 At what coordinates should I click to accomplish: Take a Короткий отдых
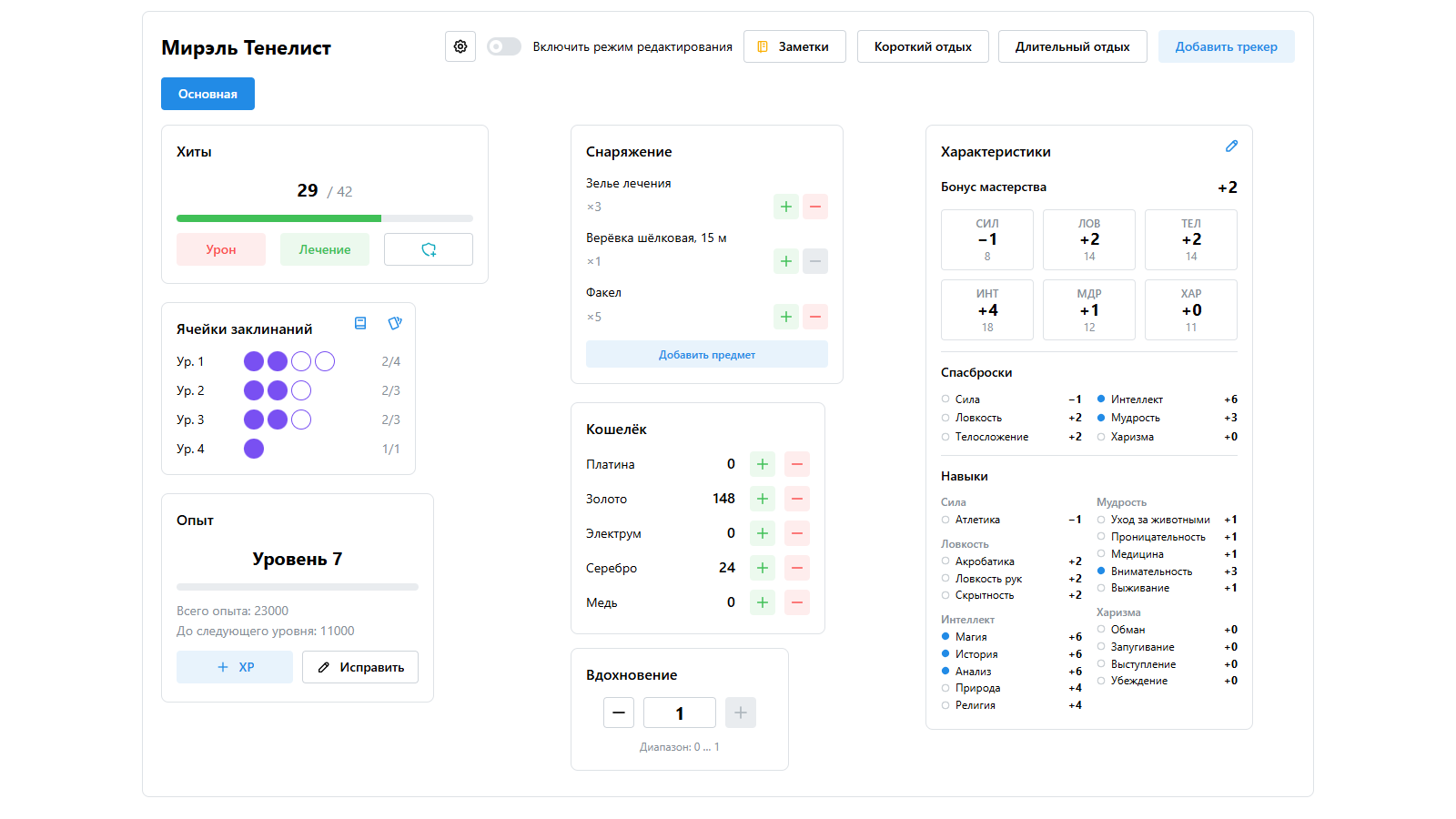point(923,46)
